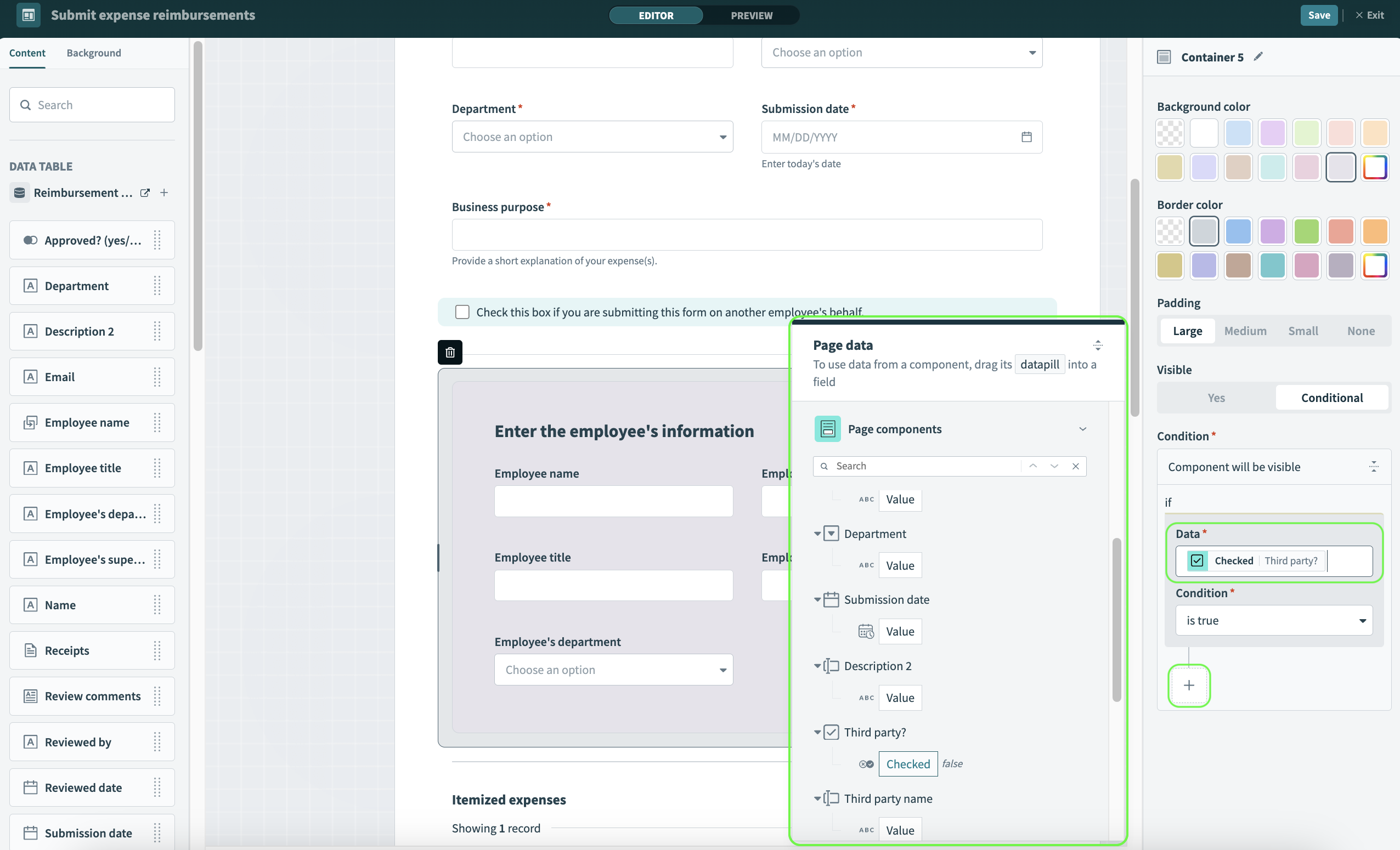Collapse the Third party? tree node

click(x=817, y=733)
